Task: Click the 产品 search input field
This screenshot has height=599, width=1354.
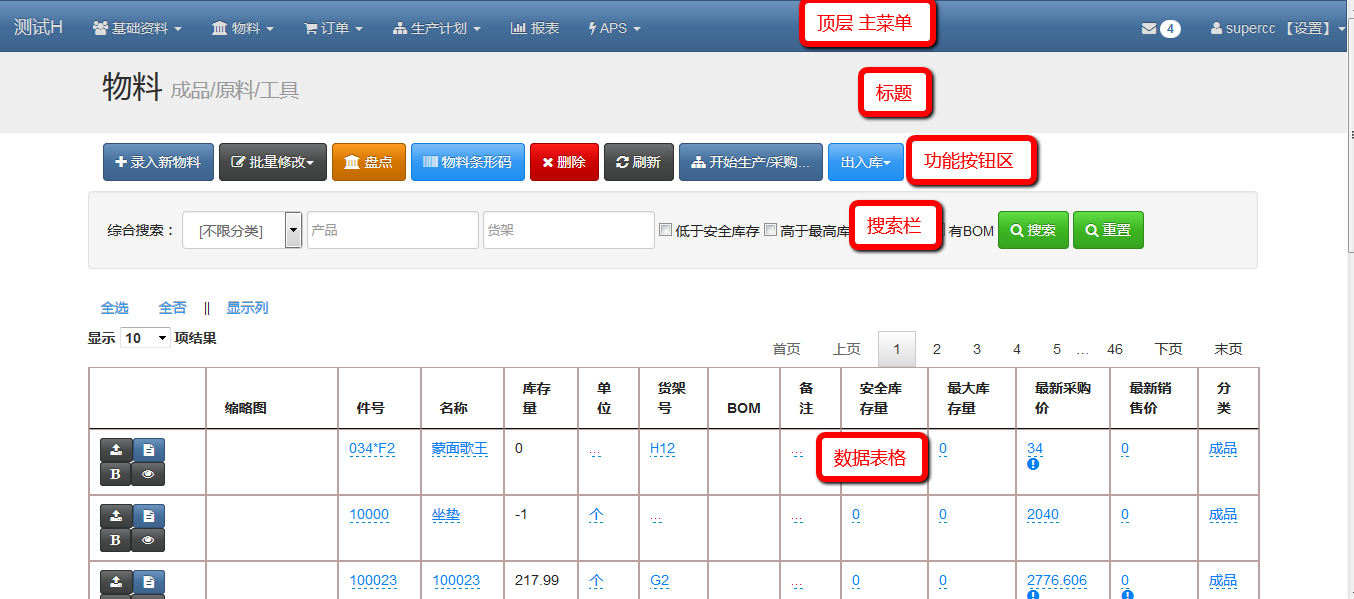Action: pos(392,230)
